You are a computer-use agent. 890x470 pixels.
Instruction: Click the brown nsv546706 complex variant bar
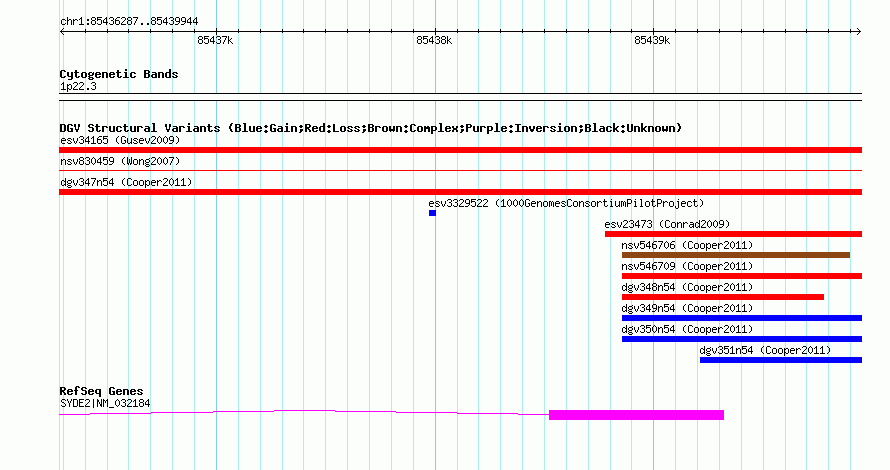[x=736, y=255]
